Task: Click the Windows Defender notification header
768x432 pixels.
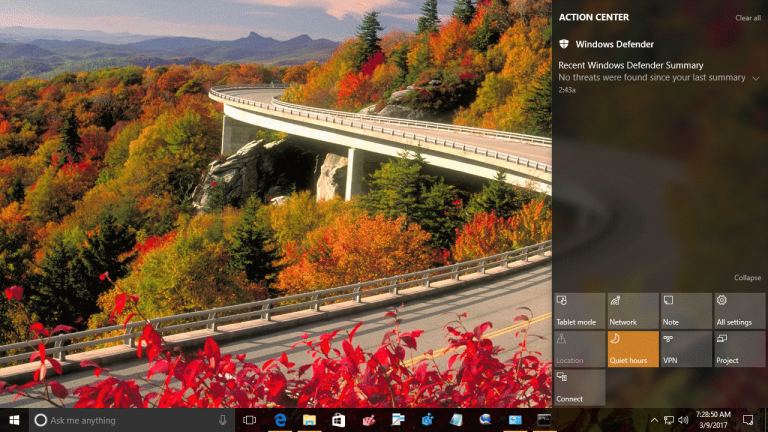Action: (614, 44)
